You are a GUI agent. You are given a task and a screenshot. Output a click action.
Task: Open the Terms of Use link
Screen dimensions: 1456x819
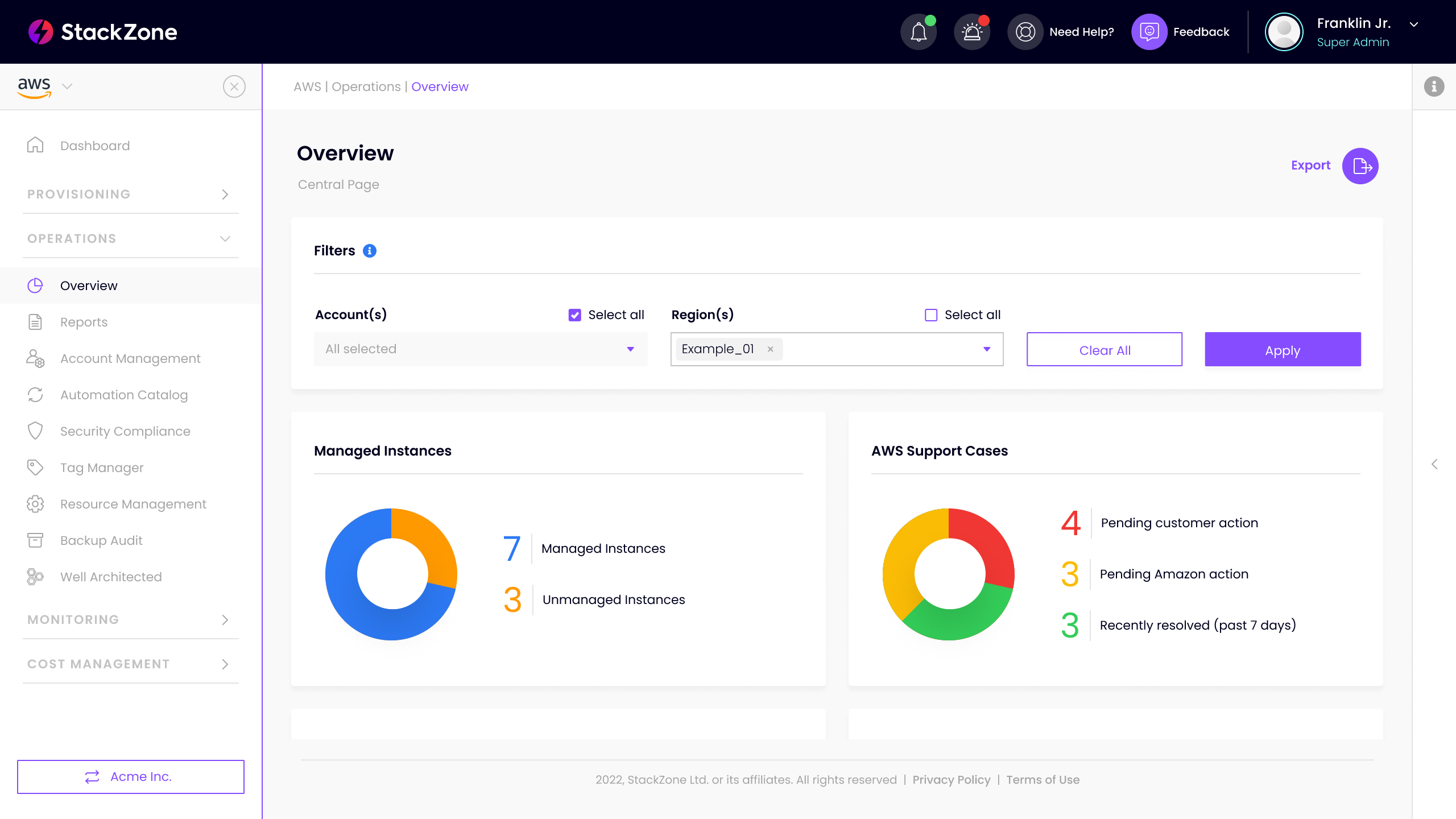coord(1043,780)
